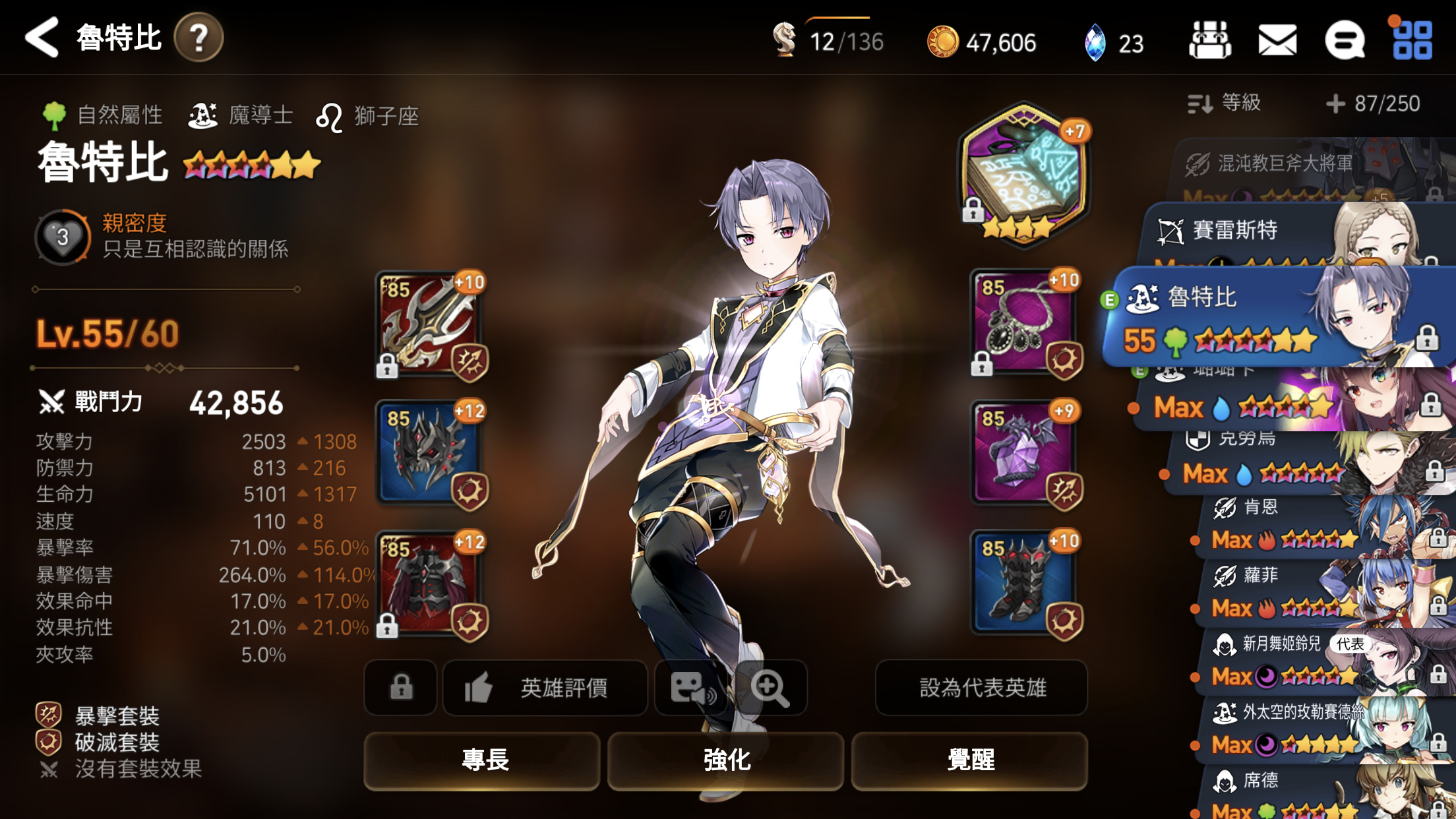Open the guild members icon in top bar
1456x819 pixels.
point(1210,40)
